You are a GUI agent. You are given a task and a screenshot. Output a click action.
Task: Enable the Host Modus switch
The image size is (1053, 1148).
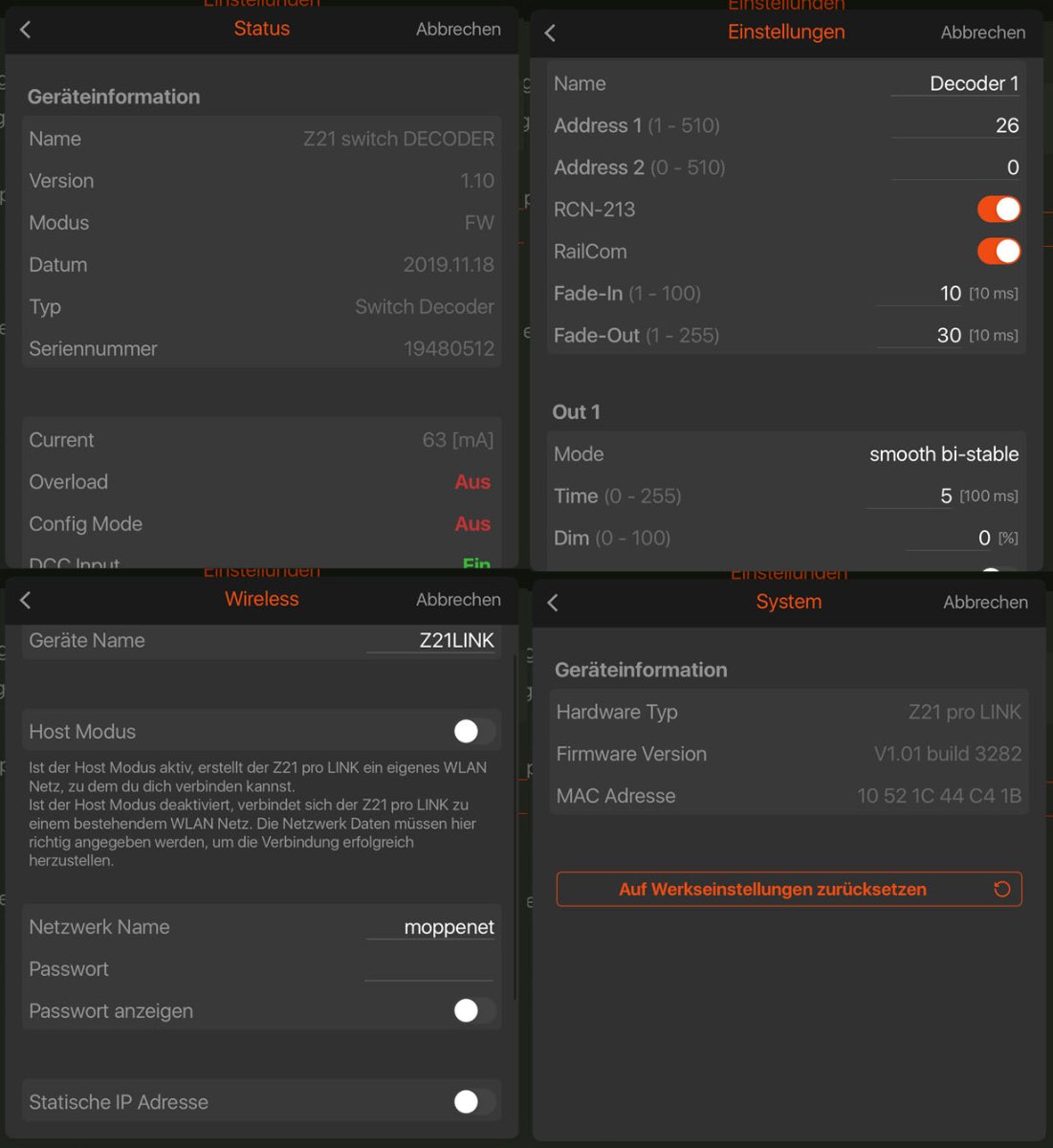tap(473, 732)
